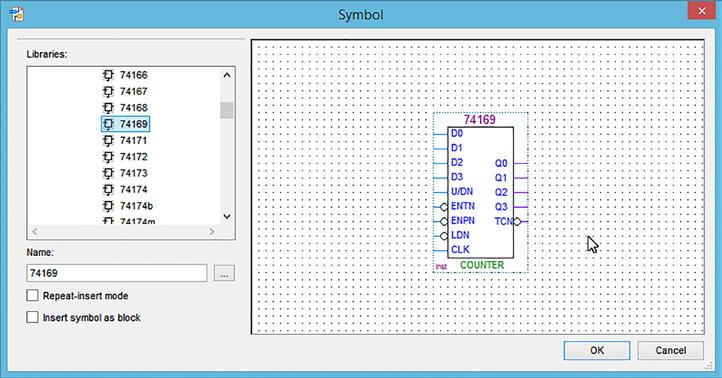Viewport: 722px width, 378px height.
Task: Select 74174 in the libraries tree
Action: 134,190
